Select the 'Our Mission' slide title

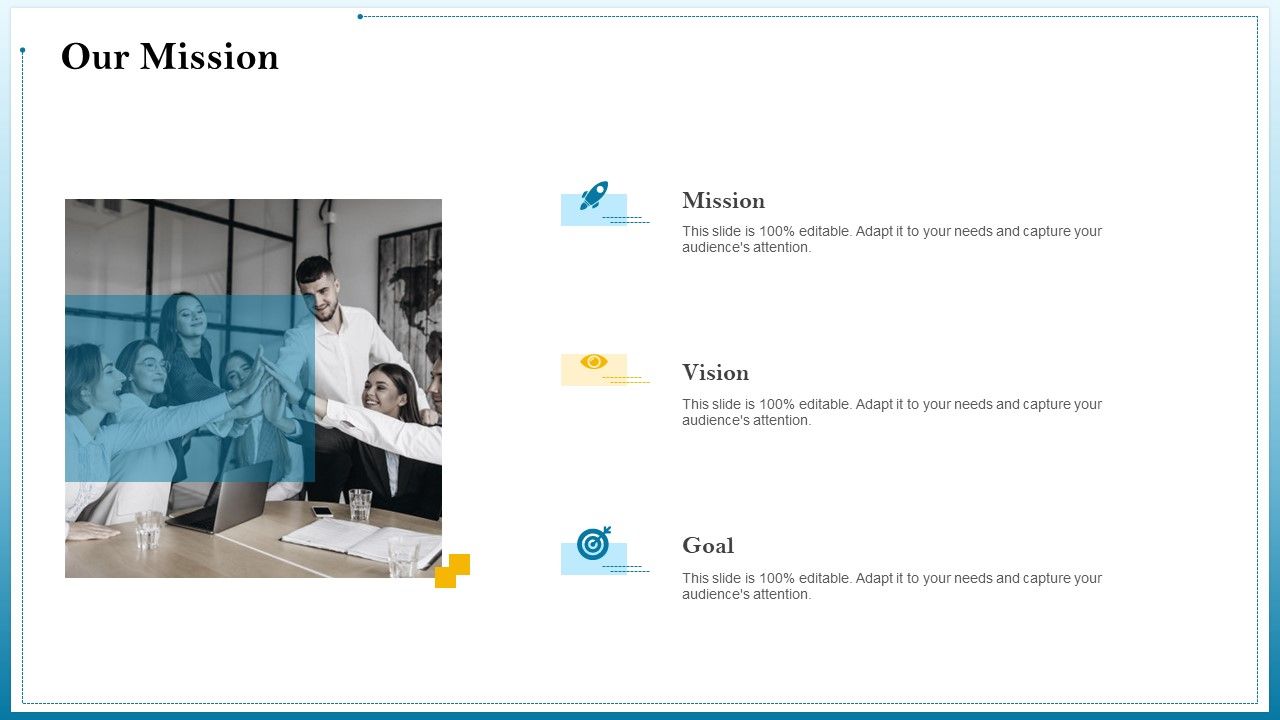[x=170, y=57]
